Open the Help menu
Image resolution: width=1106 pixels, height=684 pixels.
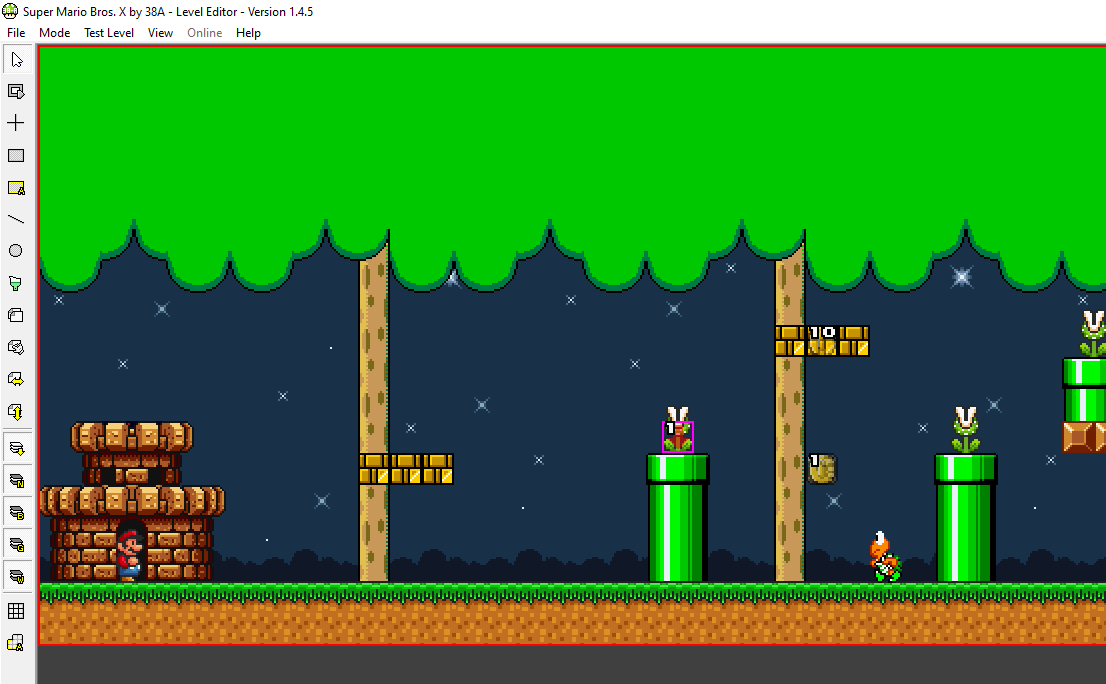pos(248,32)
